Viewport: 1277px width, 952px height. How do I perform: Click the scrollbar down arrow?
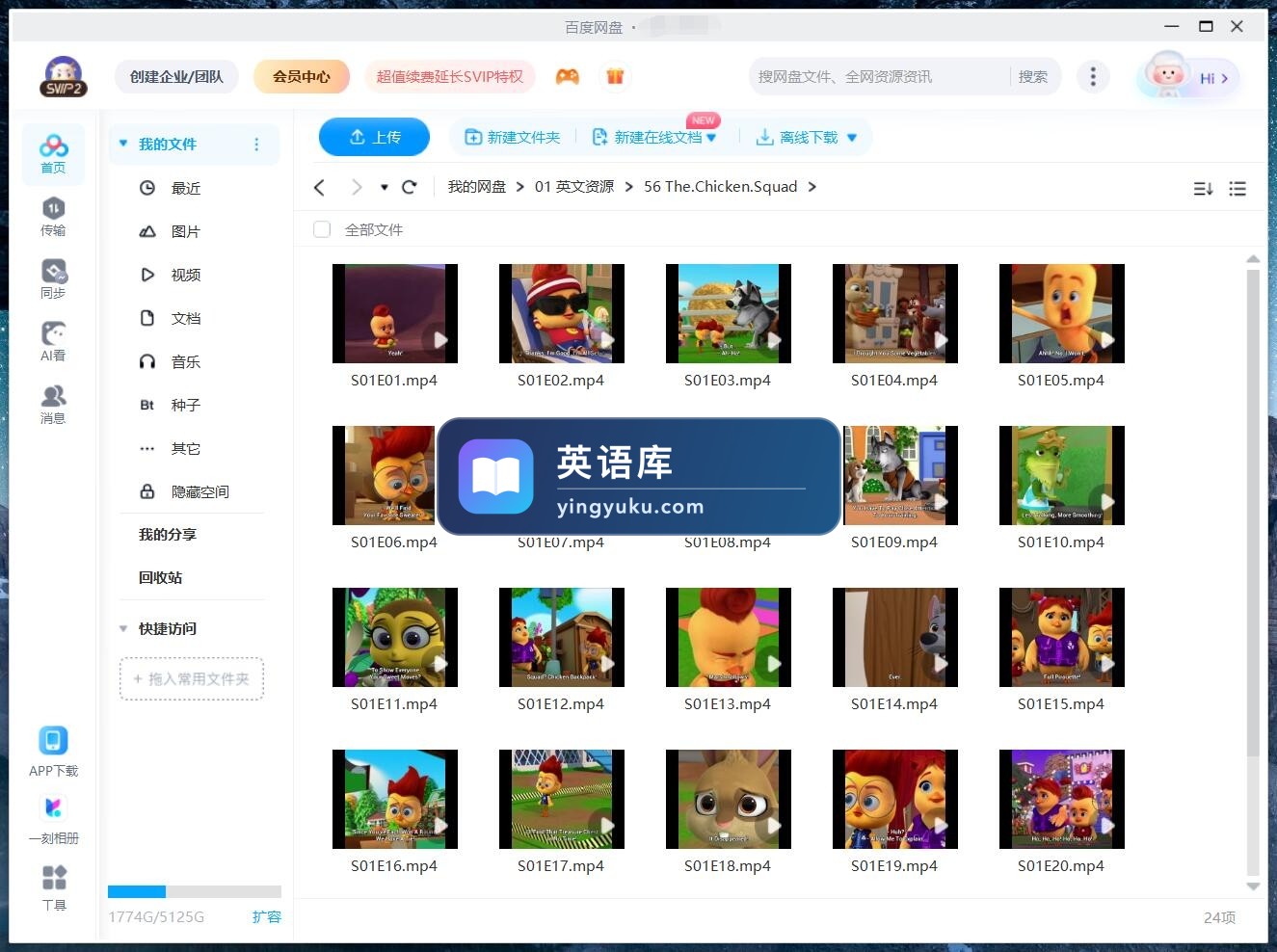pos(1253,886)
